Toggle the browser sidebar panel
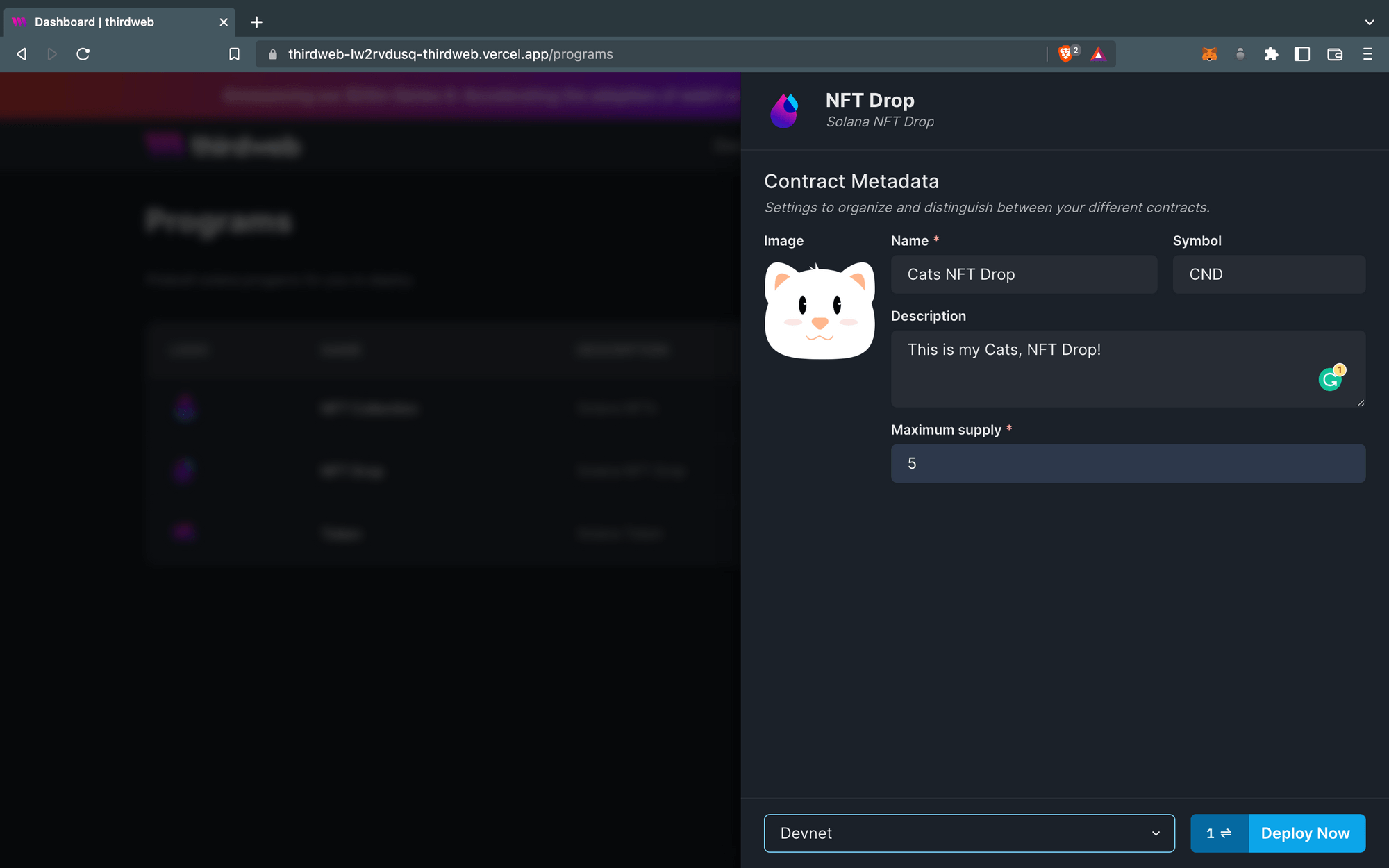Viewport: 1389px width, 868px height. point(1302,54)
